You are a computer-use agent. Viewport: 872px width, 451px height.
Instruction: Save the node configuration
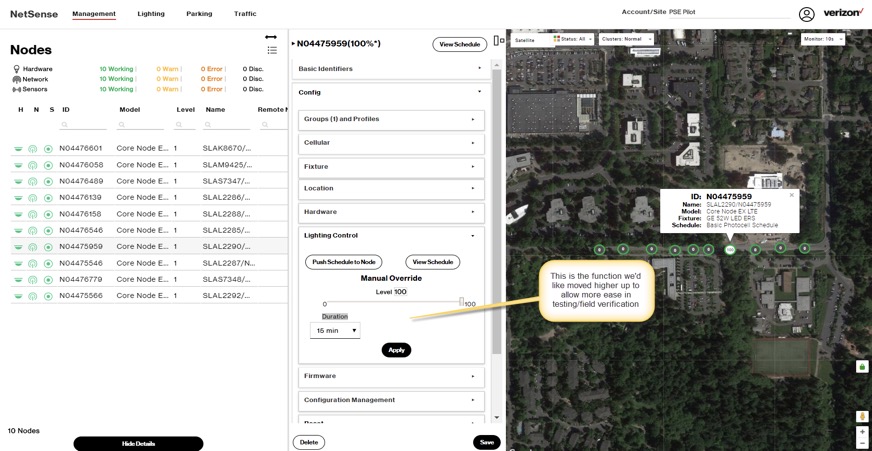487,442
